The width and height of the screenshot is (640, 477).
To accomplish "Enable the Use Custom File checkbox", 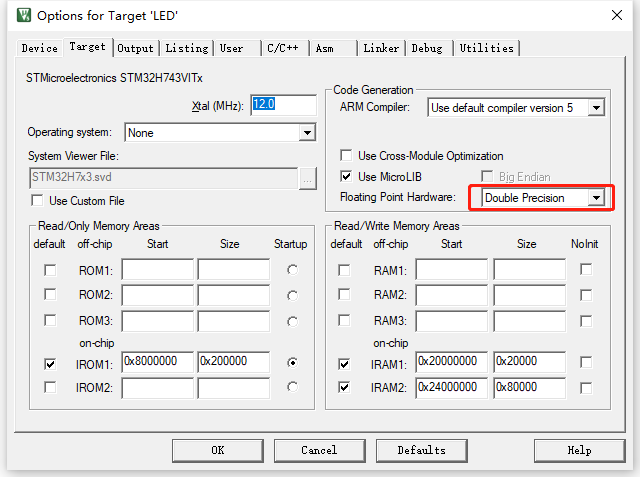I will 37,201.
